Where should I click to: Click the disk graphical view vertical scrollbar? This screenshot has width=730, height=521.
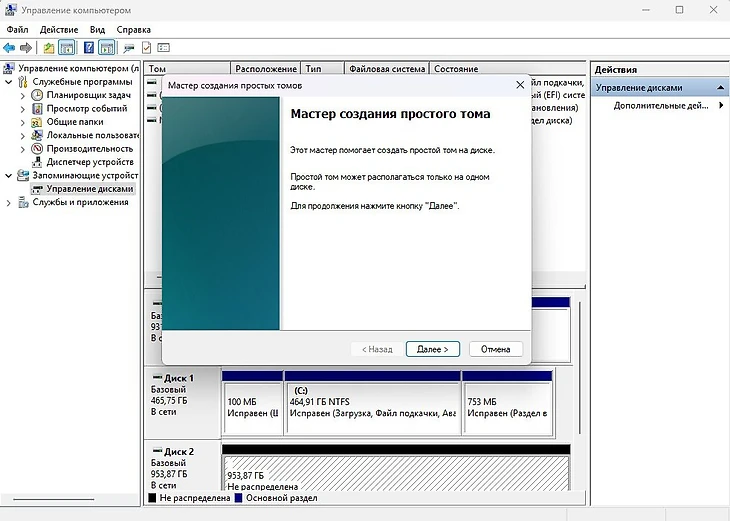click(580, 368)
